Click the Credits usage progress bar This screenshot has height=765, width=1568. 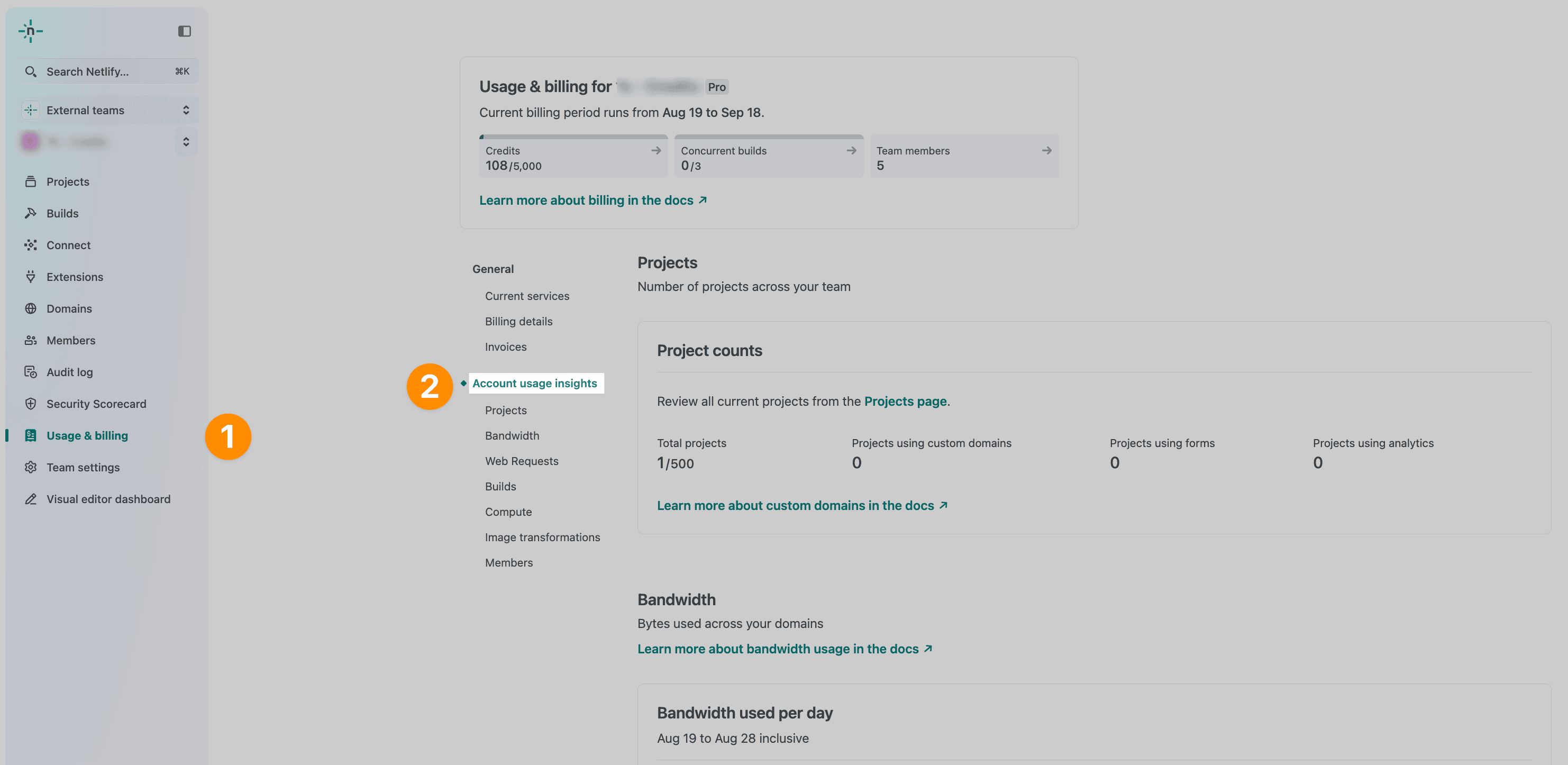tap(573, 137)
